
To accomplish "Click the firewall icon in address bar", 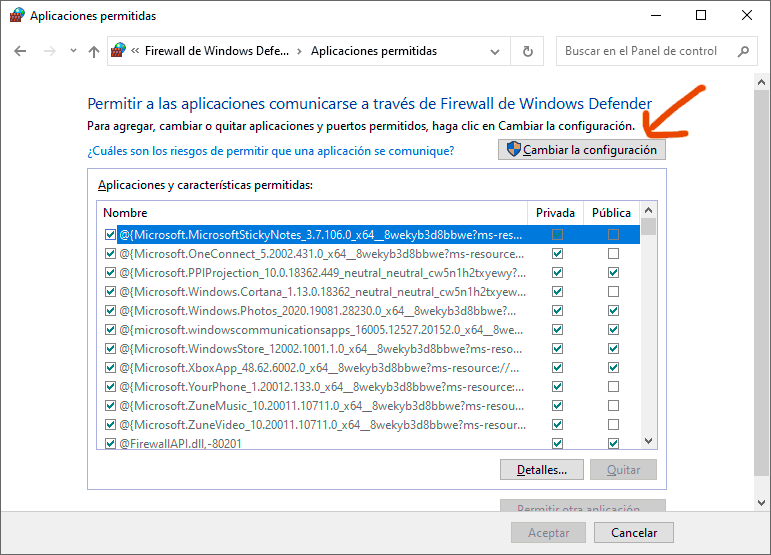I will [x=118, y=50].
